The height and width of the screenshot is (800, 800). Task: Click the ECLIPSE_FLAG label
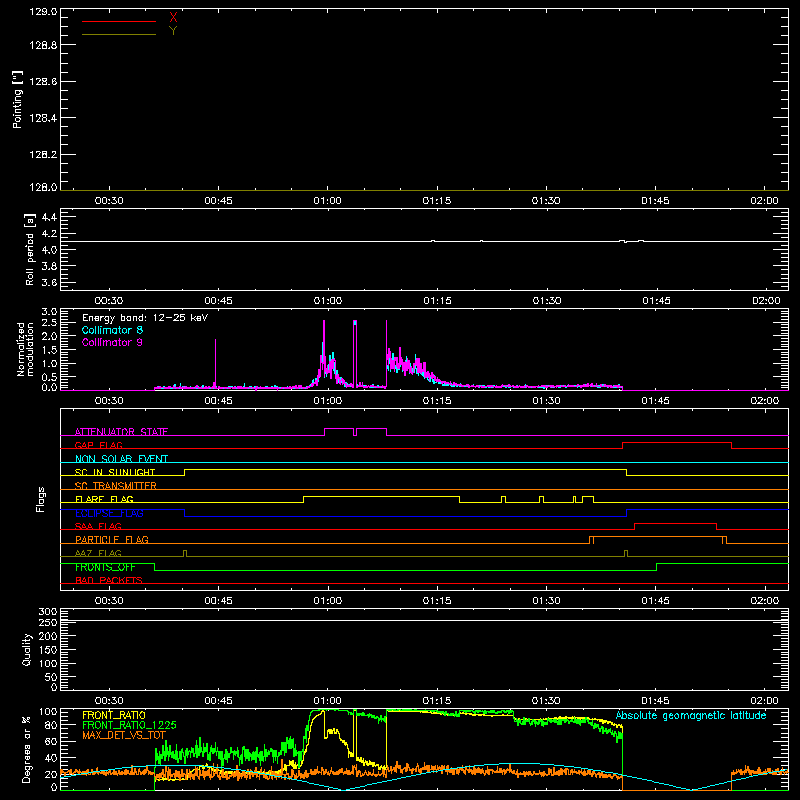point(109,513)
